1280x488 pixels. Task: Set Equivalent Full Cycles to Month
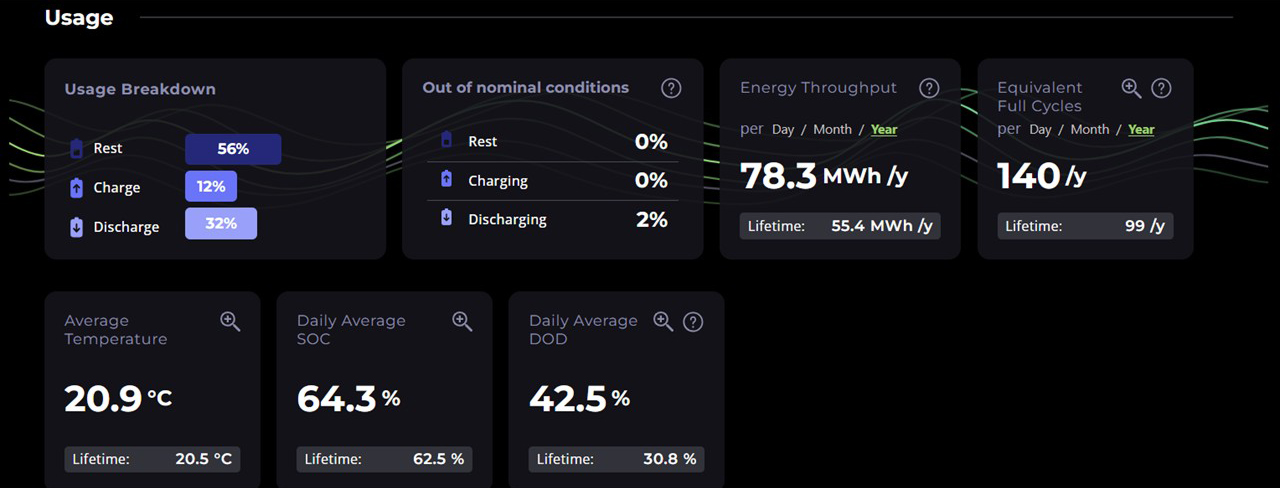point(1089,130)
